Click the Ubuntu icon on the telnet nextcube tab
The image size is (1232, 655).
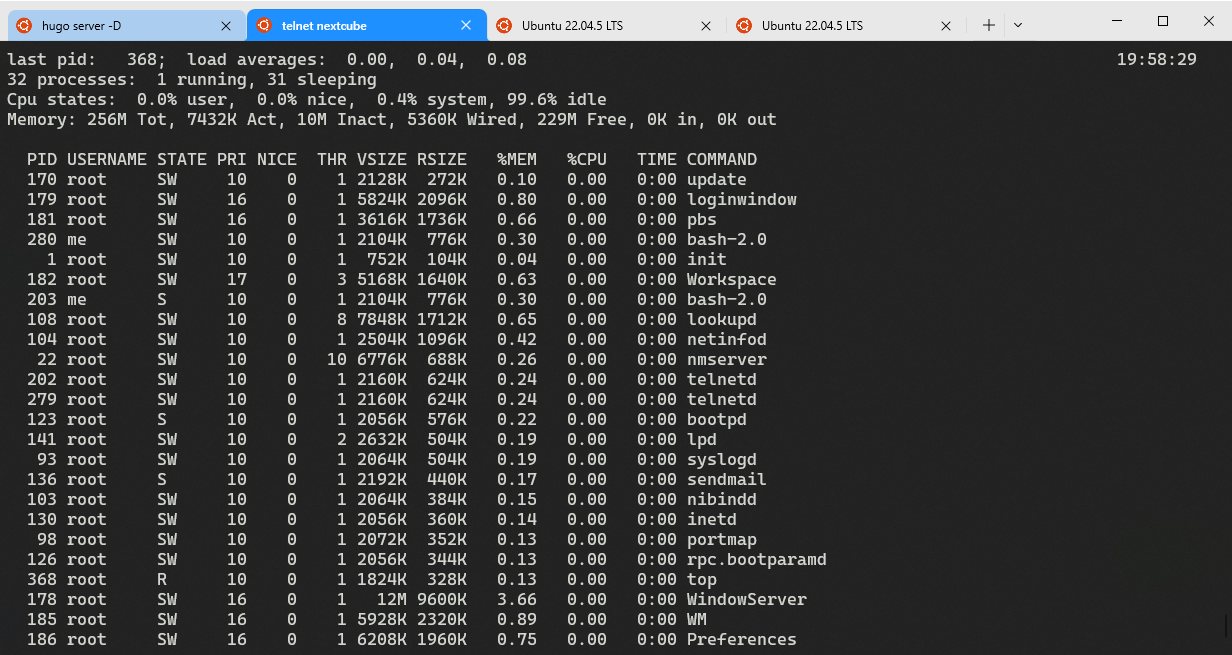tap(264, 26)
